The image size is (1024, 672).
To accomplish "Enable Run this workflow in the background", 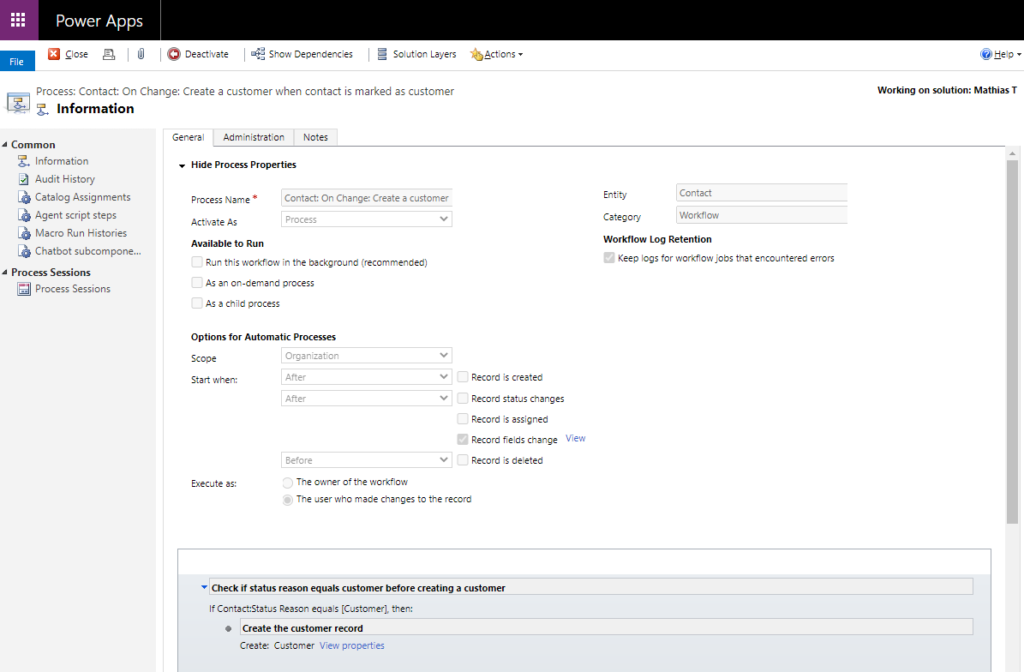I will tap(197, 262).
